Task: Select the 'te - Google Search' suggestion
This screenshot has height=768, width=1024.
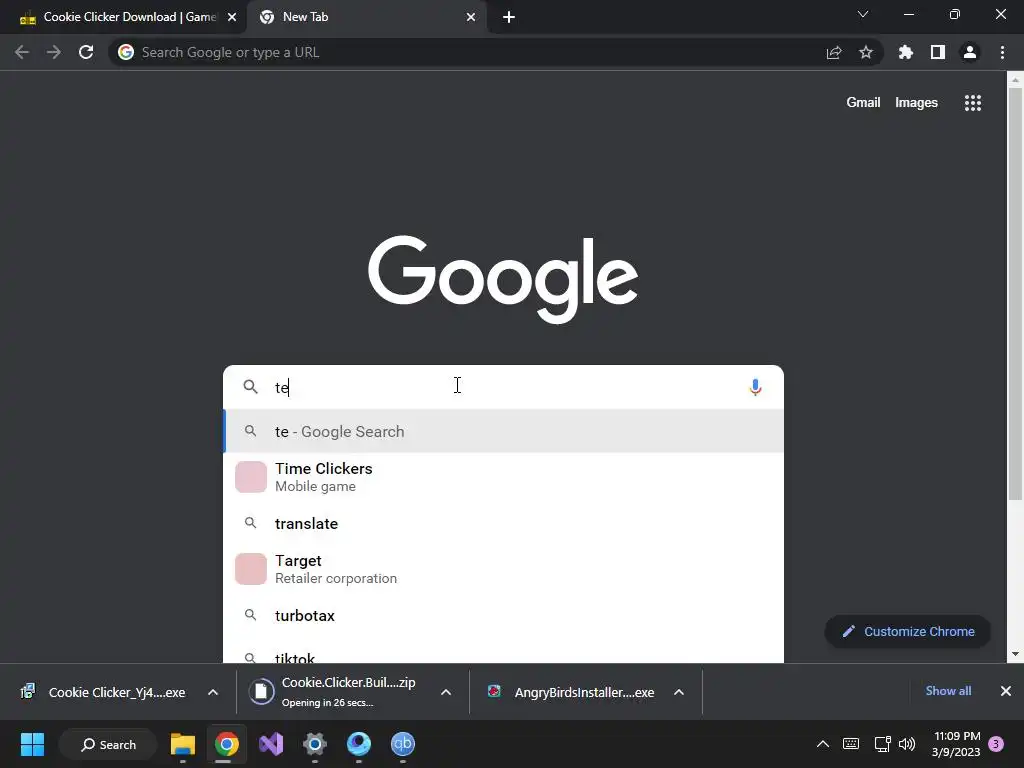Action: click(x=504, y=431)
